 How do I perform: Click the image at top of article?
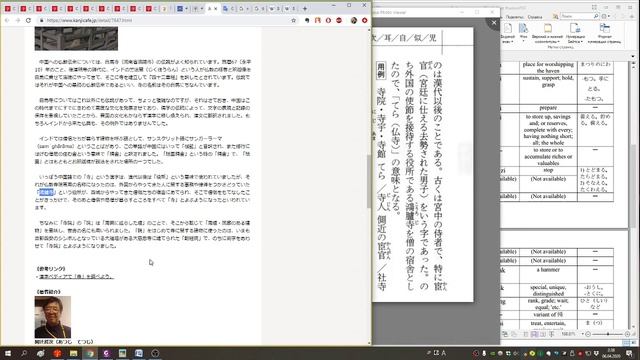(x=76, y=38)
